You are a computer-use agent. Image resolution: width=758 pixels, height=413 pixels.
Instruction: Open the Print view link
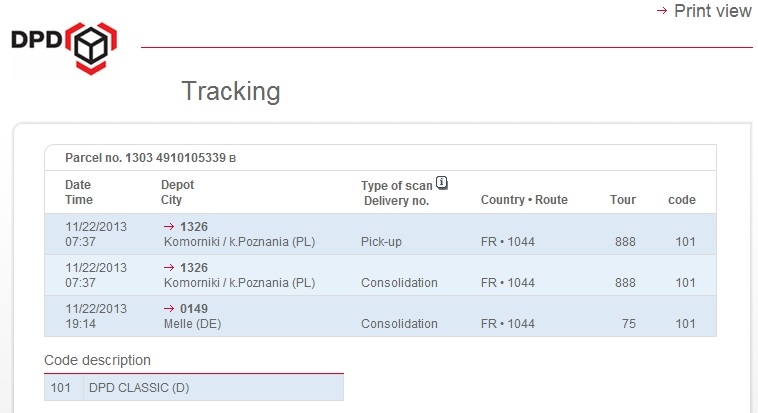point(713,11)
